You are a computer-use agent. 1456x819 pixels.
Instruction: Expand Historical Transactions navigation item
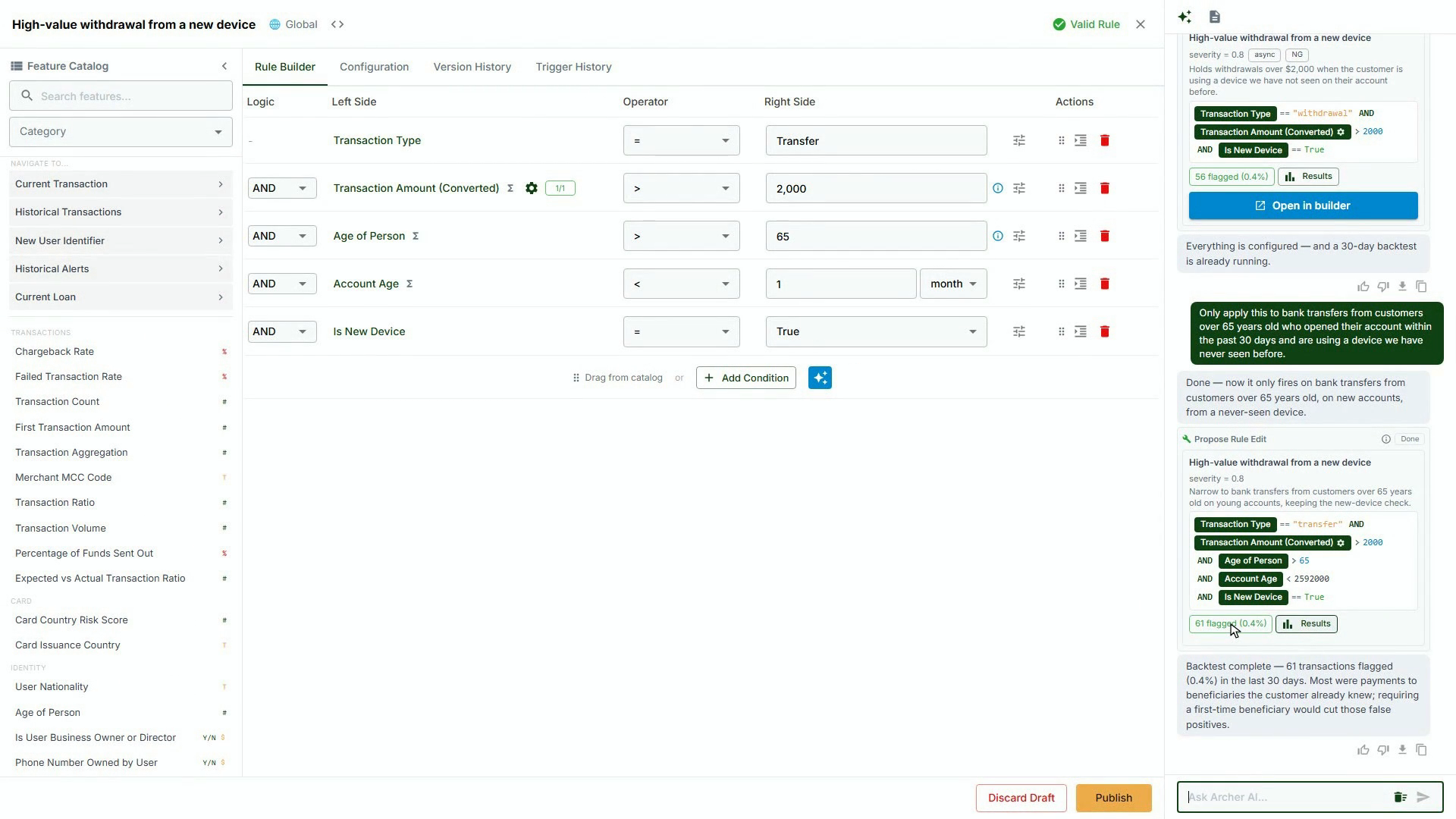[121, 212]
